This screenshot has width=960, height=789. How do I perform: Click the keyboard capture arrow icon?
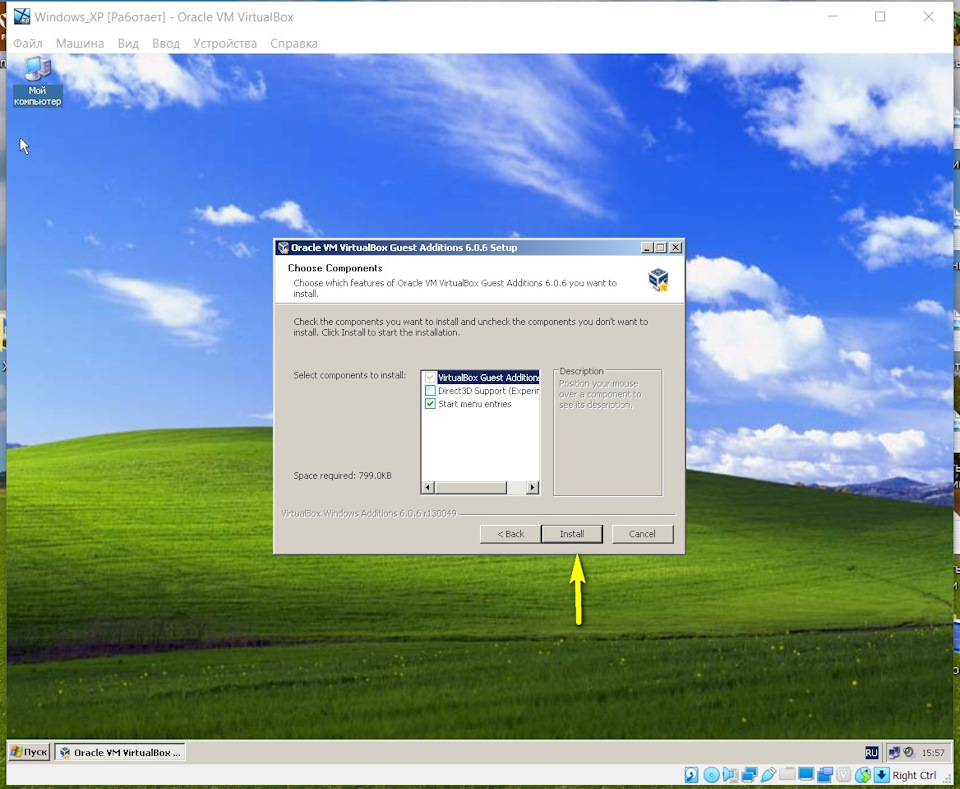click(881, 775)
